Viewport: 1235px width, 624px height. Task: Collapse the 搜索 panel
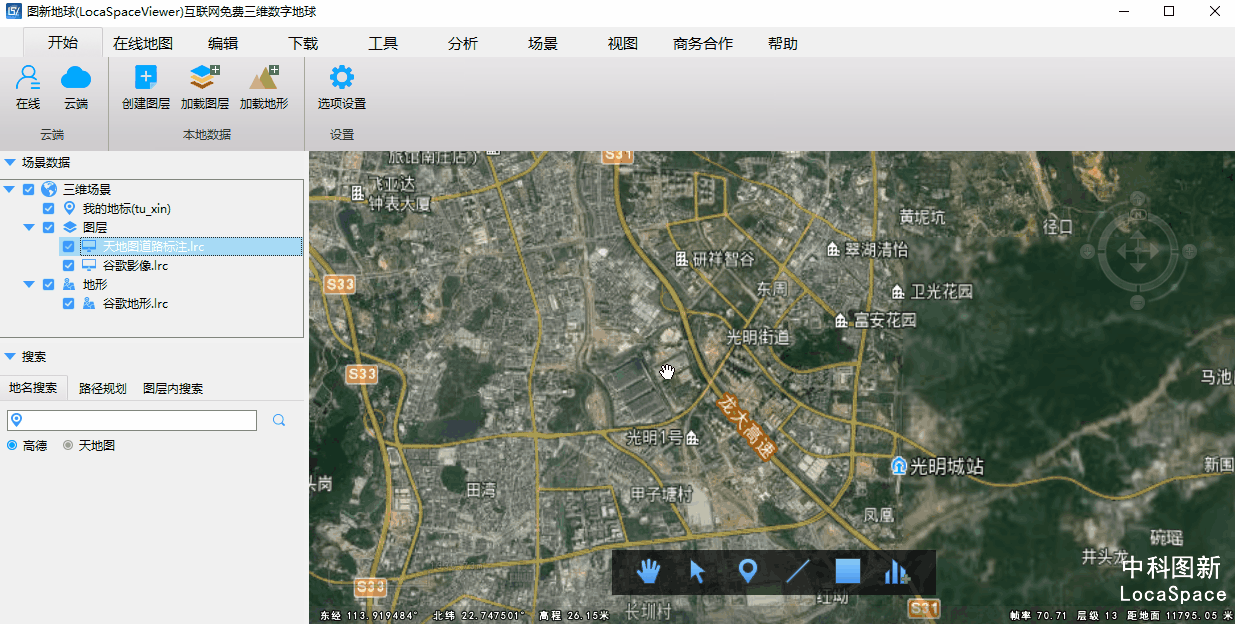(x=9, y=356)
